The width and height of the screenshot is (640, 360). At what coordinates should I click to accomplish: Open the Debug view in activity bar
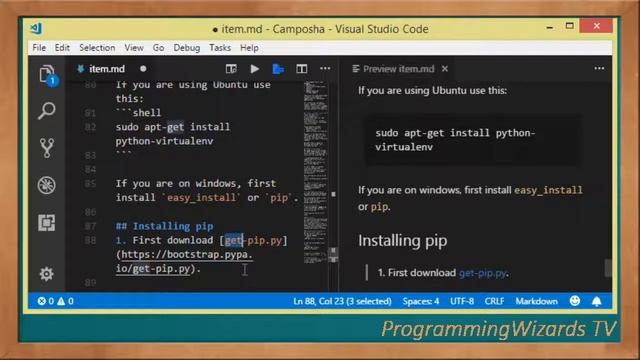coord(47,185)
